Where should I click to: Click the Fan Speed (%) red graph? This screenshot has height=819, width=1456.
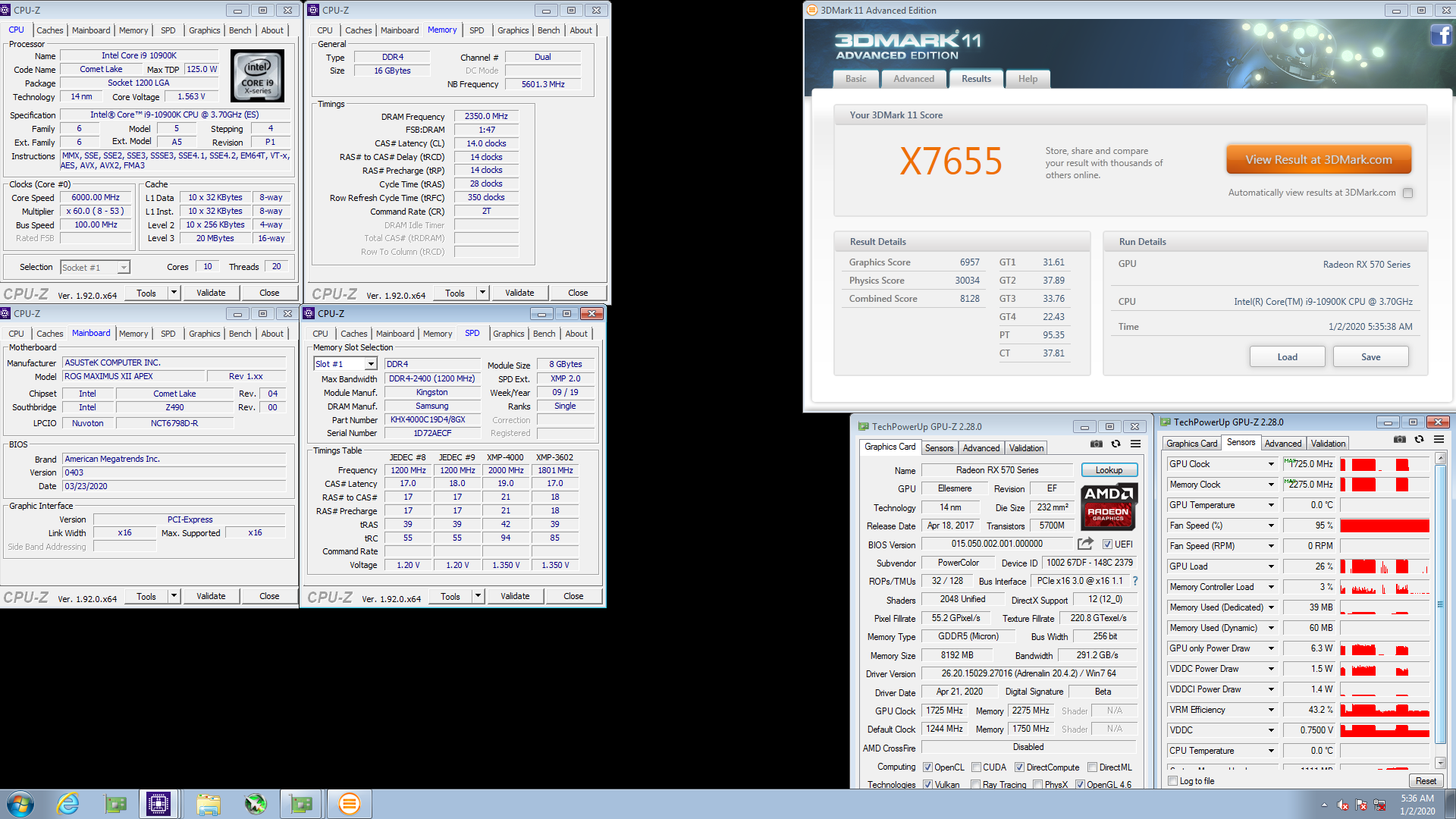point(1385,526)
